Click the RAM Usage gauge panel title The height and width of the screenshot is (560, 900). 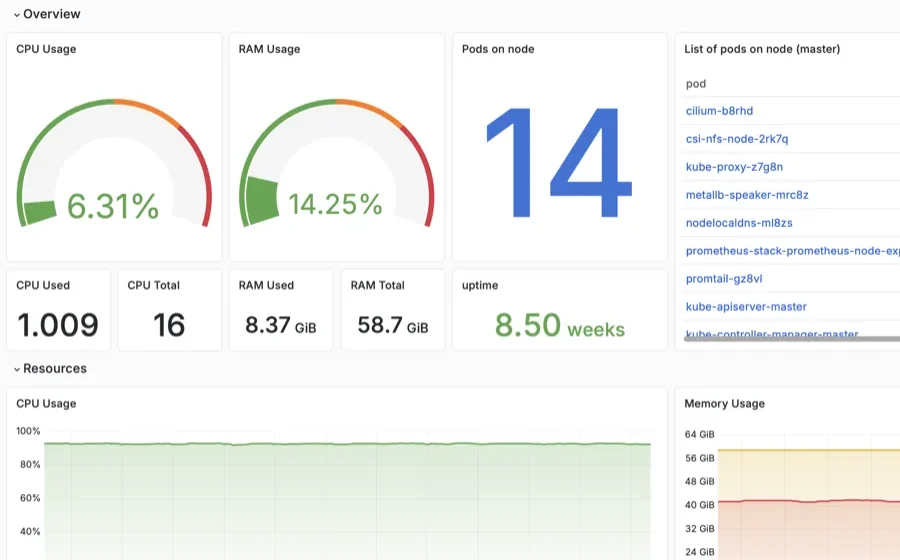pyautogui.click(x=269, y=49)
